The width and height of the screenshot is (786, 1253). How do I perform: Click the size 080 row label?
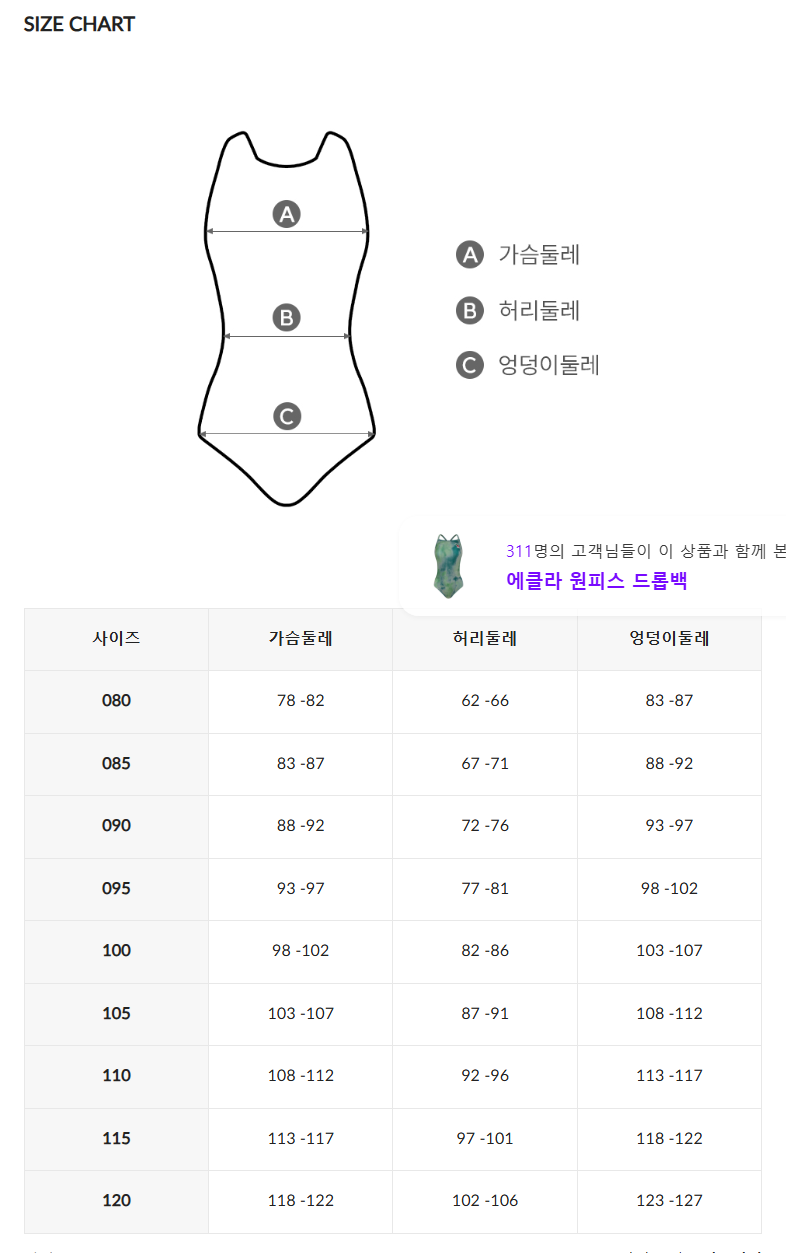[x=116, y=701]
